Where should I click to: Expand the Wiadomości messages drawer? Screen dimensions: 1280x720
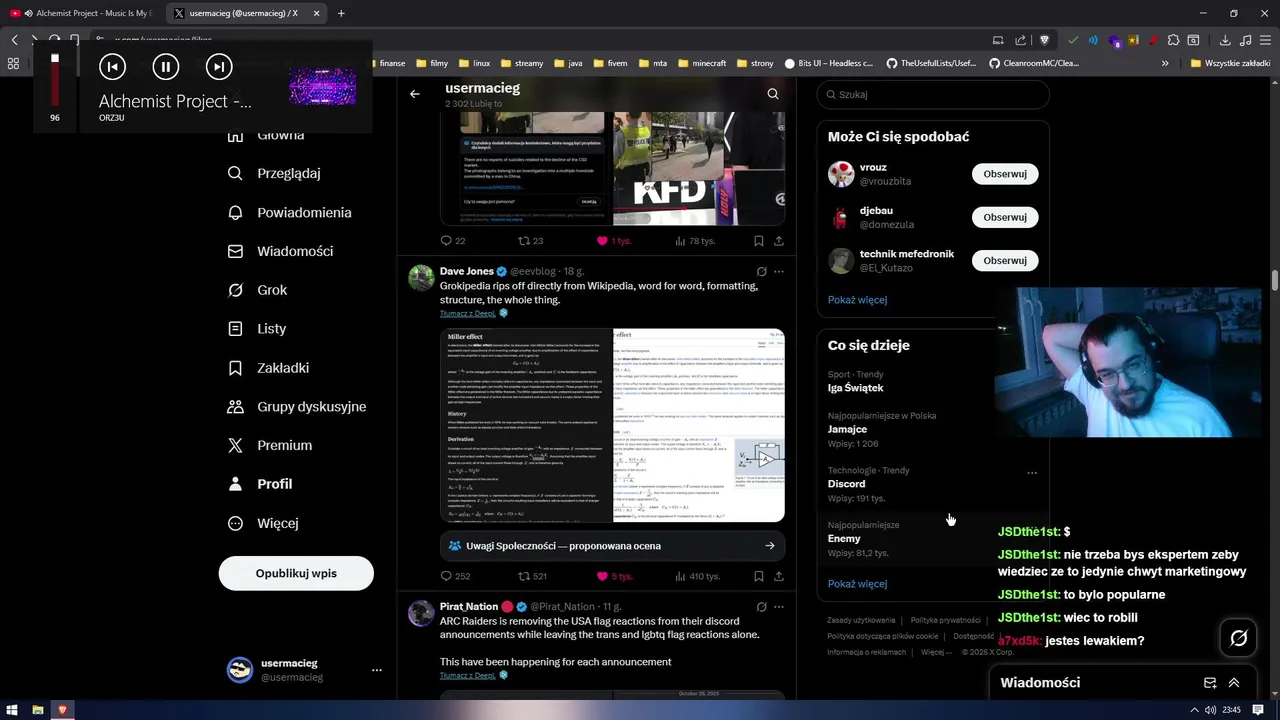click(1234, 683)
